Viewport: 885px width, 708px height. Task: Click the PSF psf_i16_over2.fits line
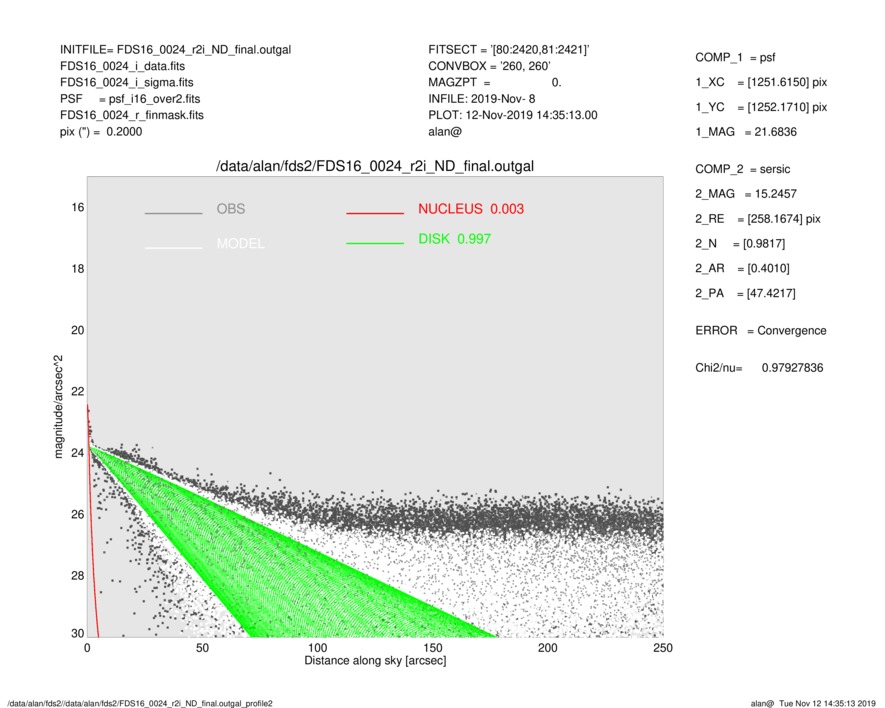click(x=130, y=99)
